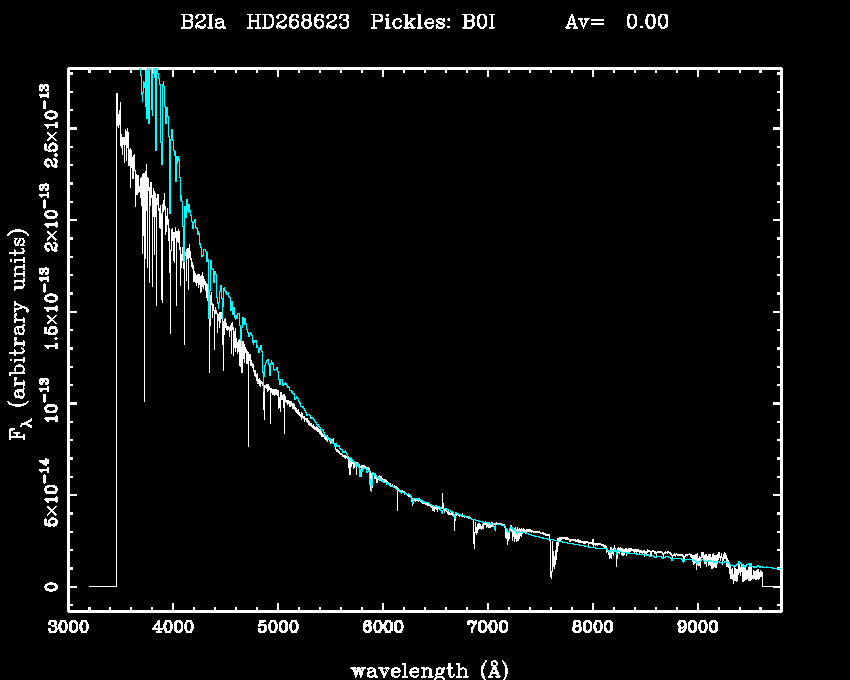Click the 7000 tick label on x-axis
This screenshot has width=850, height=680.
(488, 630)
